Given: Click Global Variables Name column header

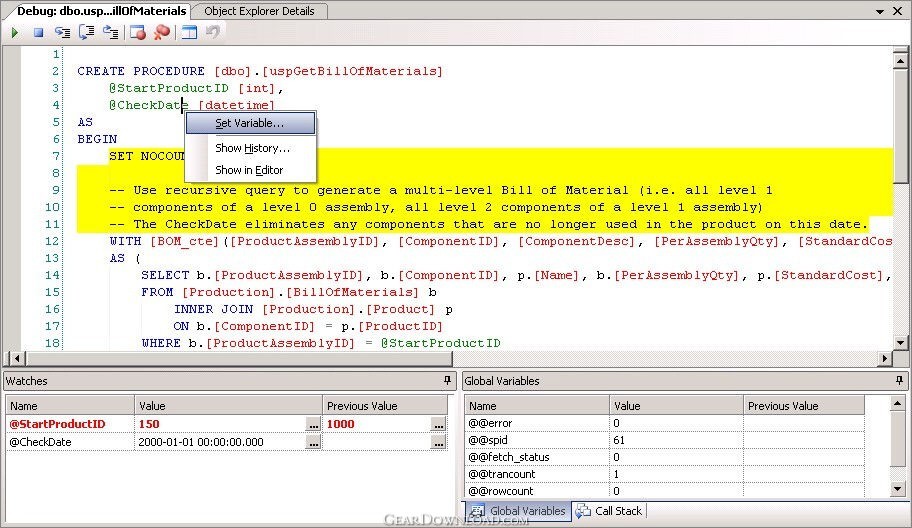Looking at the screenshot, I should pos(537,406).
